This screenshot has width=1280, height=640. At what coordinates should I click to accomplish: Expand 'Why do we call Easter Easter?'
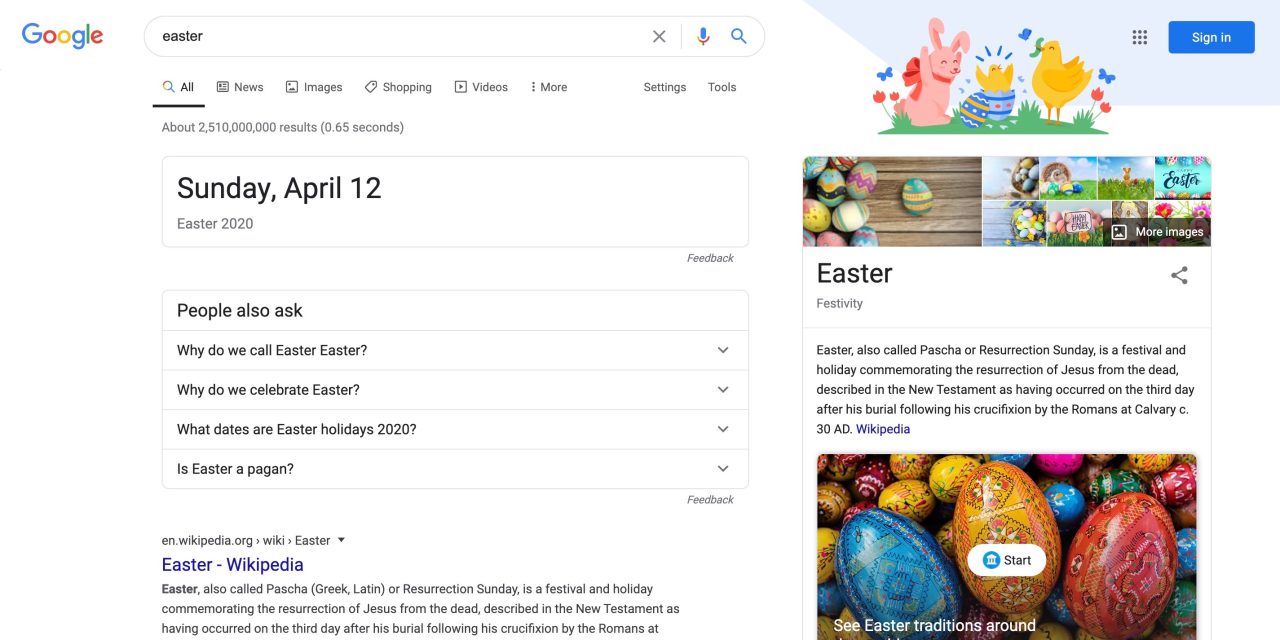[x=722, y=350]
